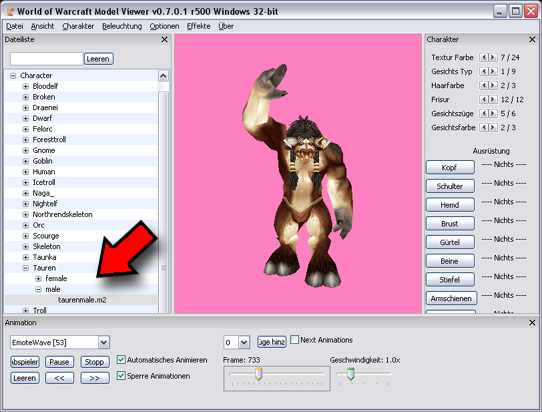Screen dimensions: 542x412
Task: Open the Beleuchtung menu
Action: click(x=122, y=26)
